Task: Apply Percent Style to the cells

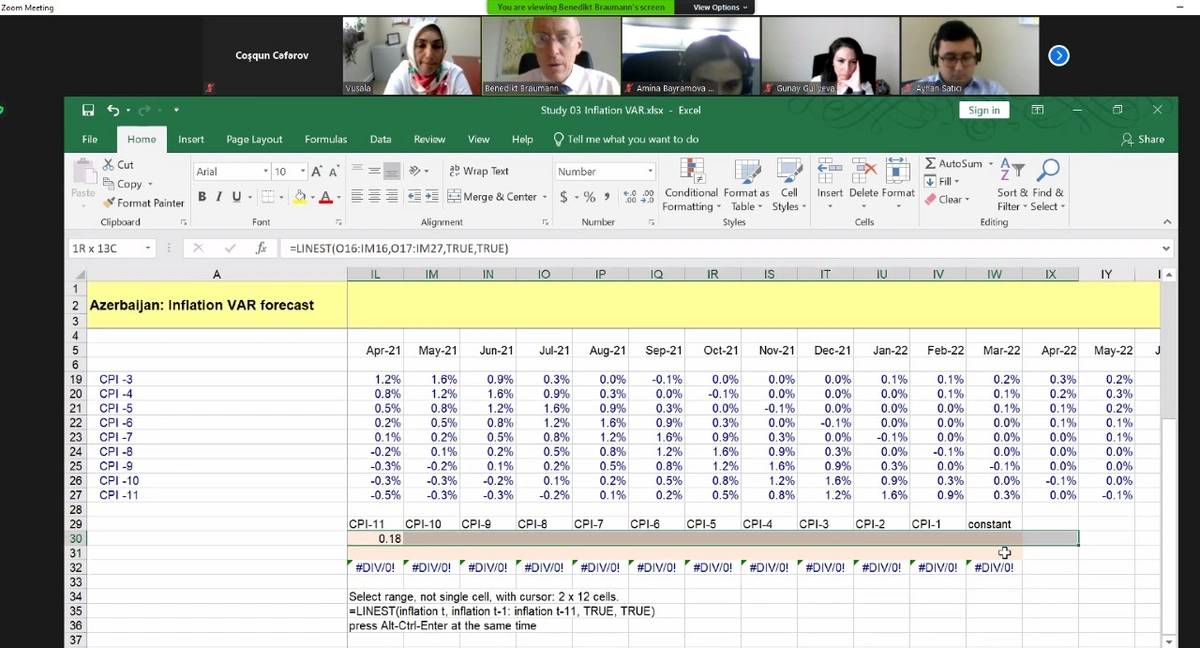Action: click(x=590, y=197)
